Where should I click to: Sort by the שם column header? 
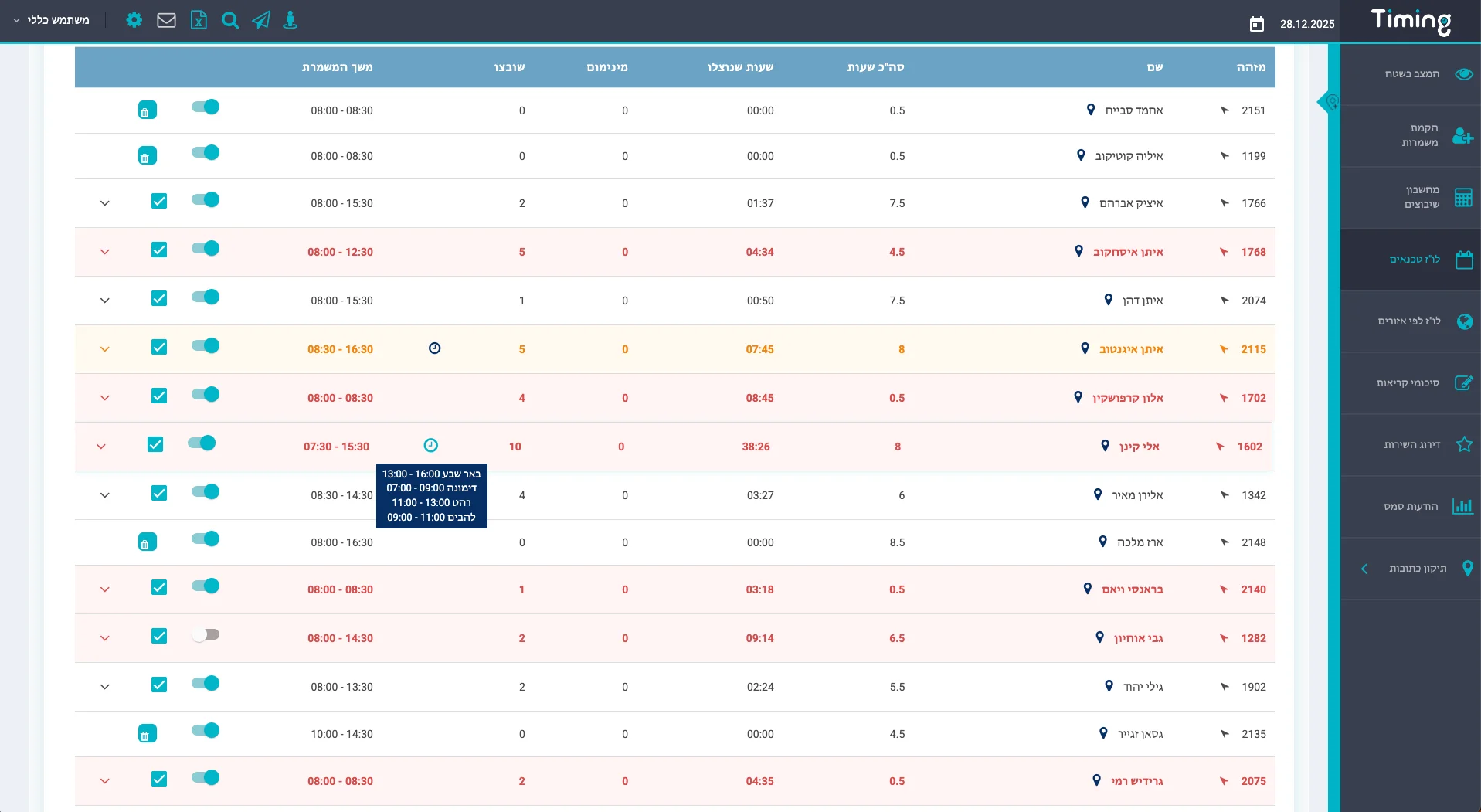(x=1155, y=67)
